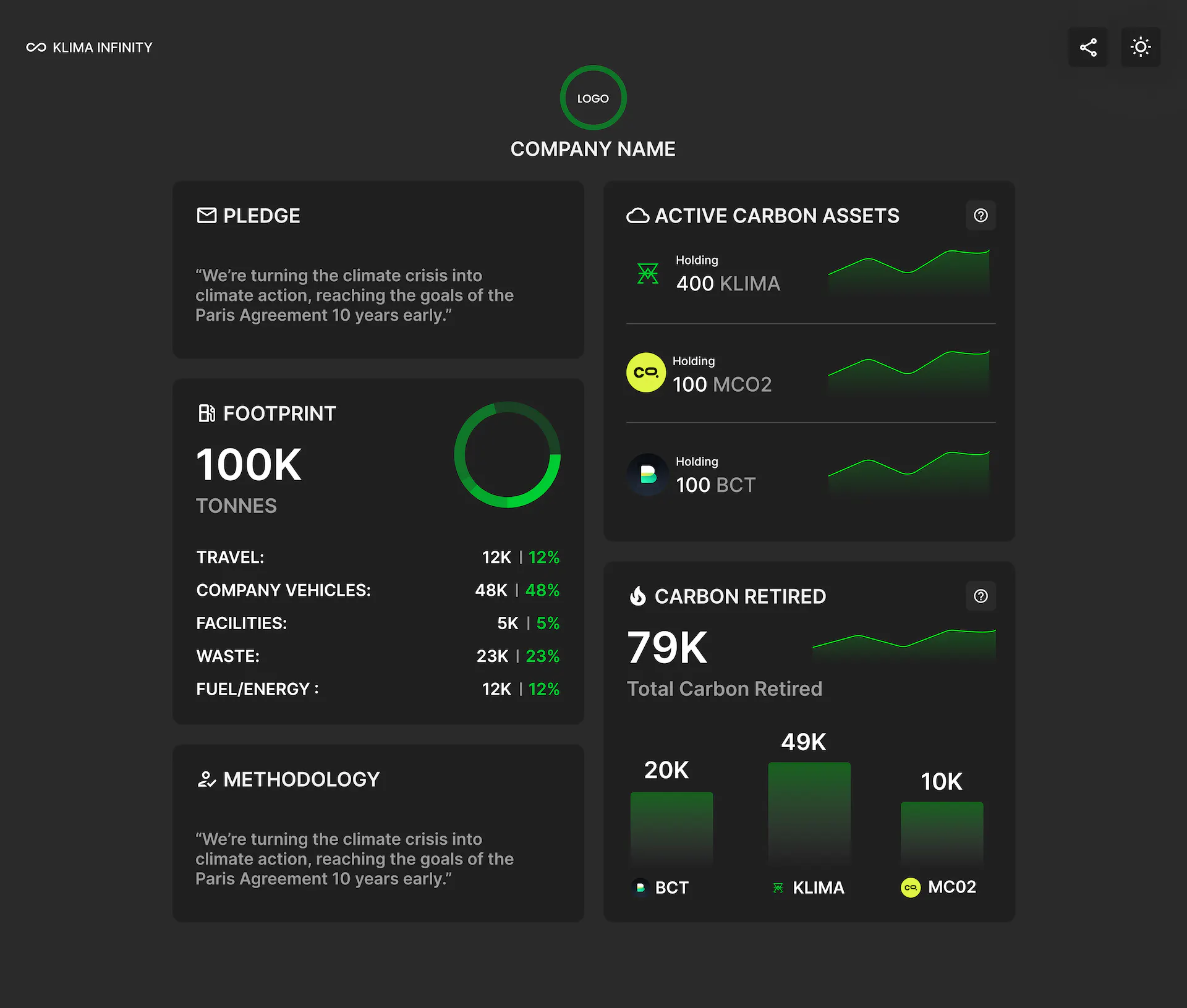Click the 20K BCT bar
The height and width of the screenshot is (1008, 1187).
(x=671, y=829)
